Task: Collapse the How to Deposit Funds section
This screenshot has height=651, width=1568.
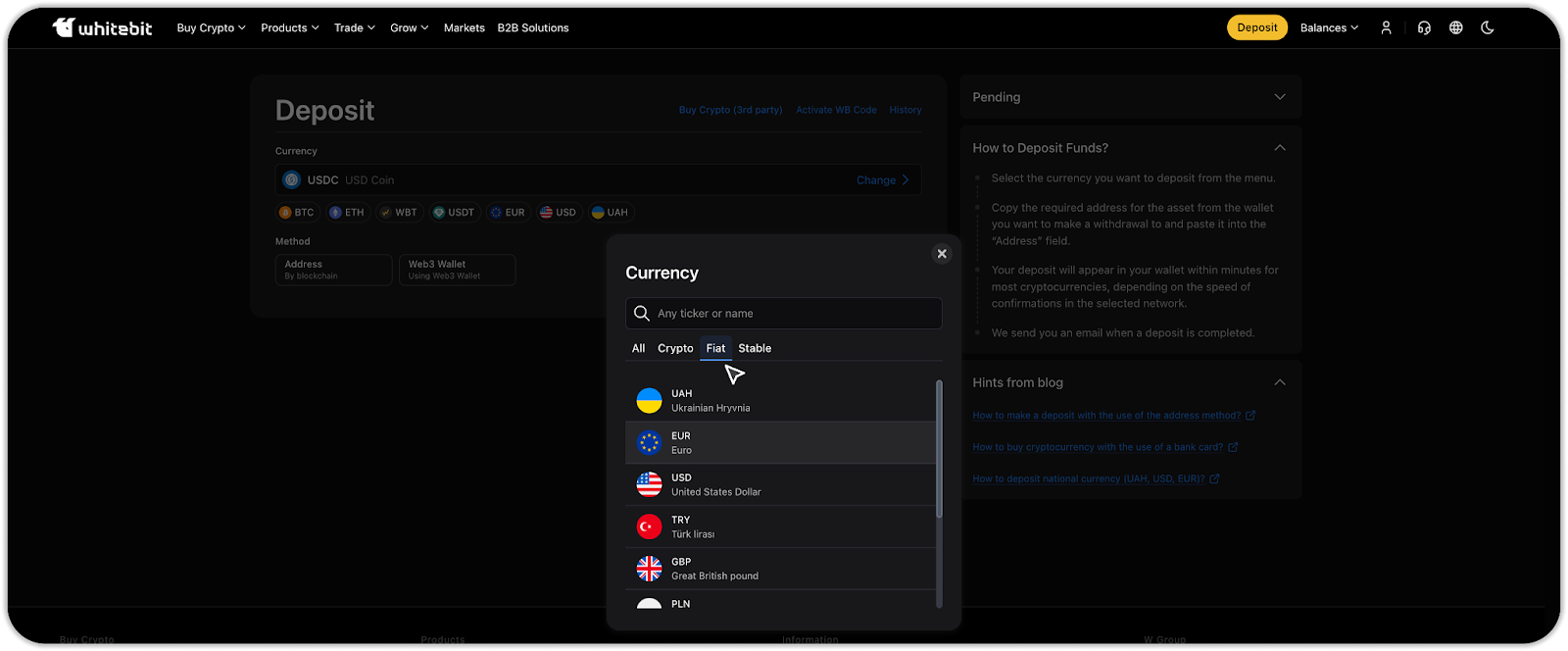Action: click(x=1279, y=148)
